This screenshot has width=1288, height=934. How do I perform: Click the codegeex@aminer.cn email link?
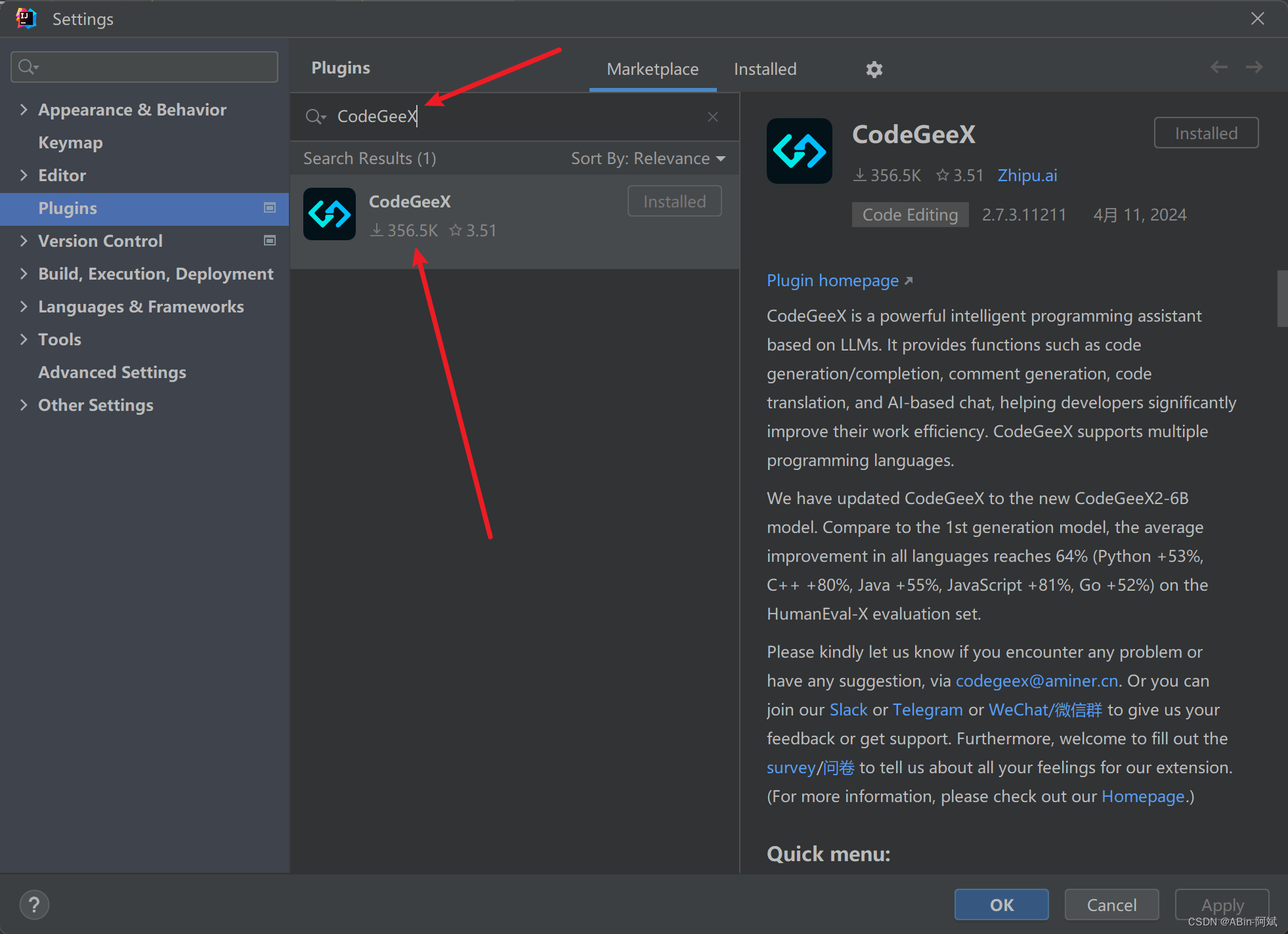tap(1037, 681)
